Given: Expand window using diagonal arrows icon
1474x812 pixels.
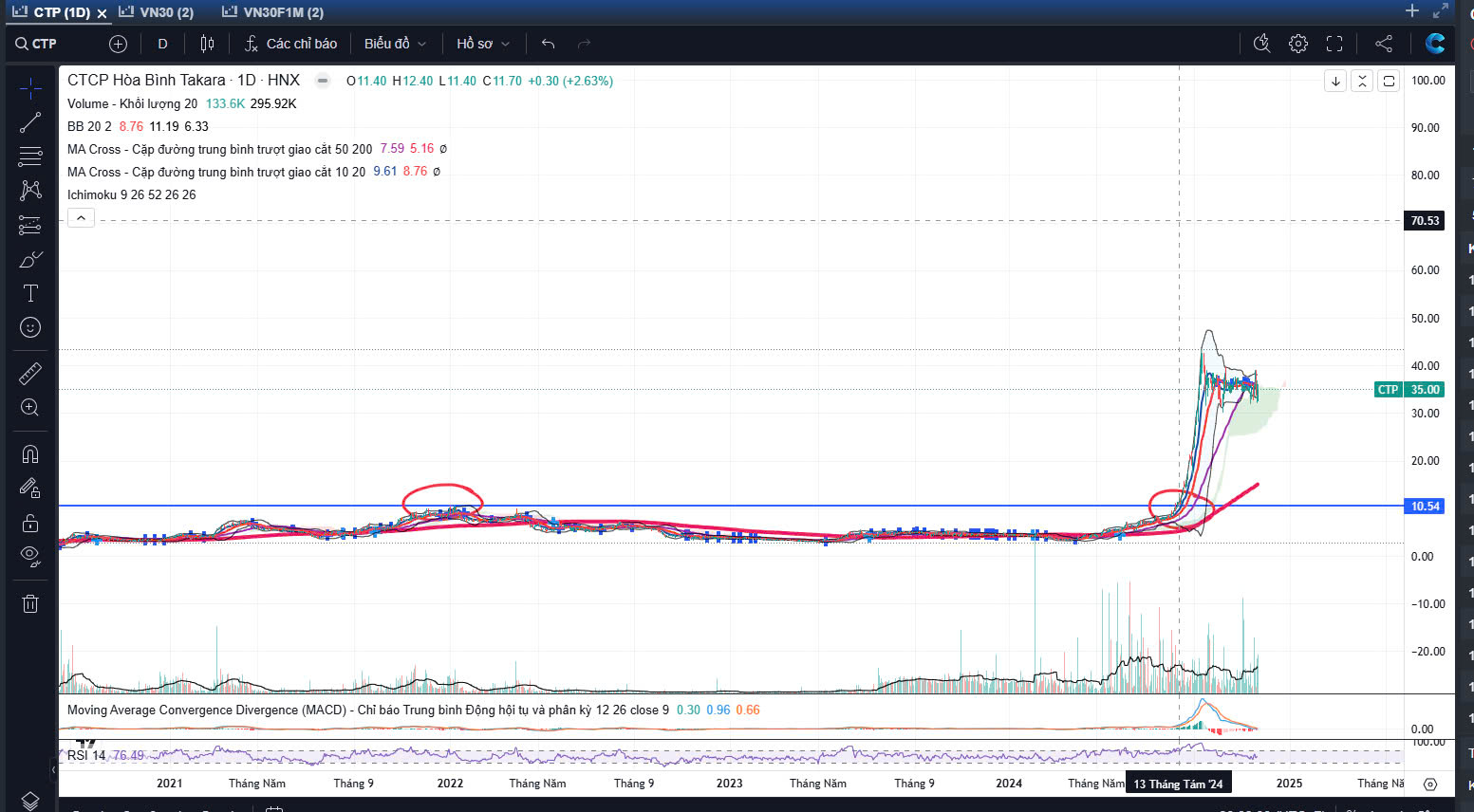Looking at the screenshot, I should [1441, 10].
